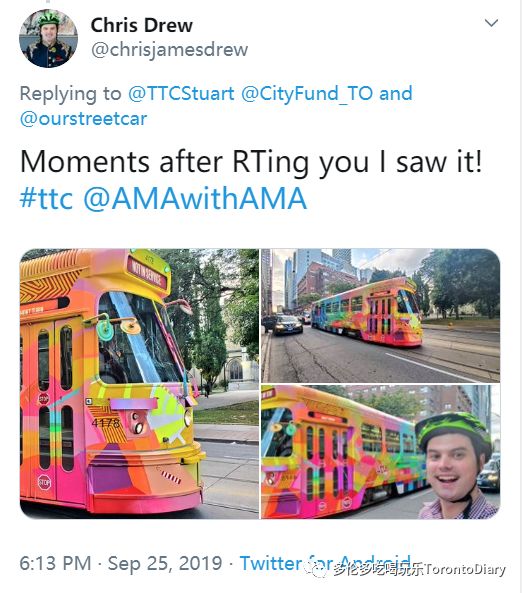Screen dimensions: 522x593
Task: Click the "Replying to" label
Action: coord(70,93)
